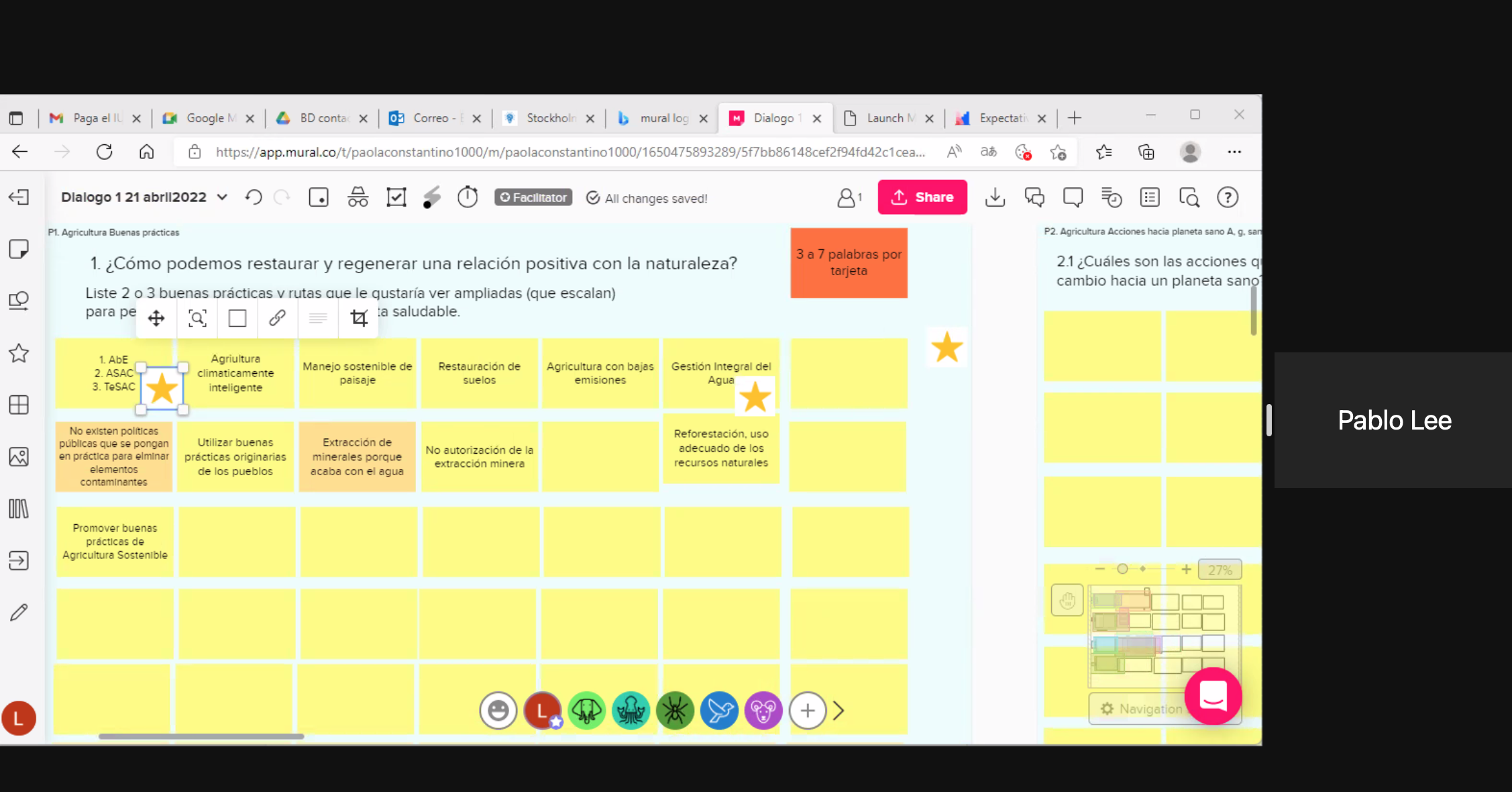The width and height of the screenshot is (1512, 792).
Task: Open the activity log icon
Action: 1112,197
